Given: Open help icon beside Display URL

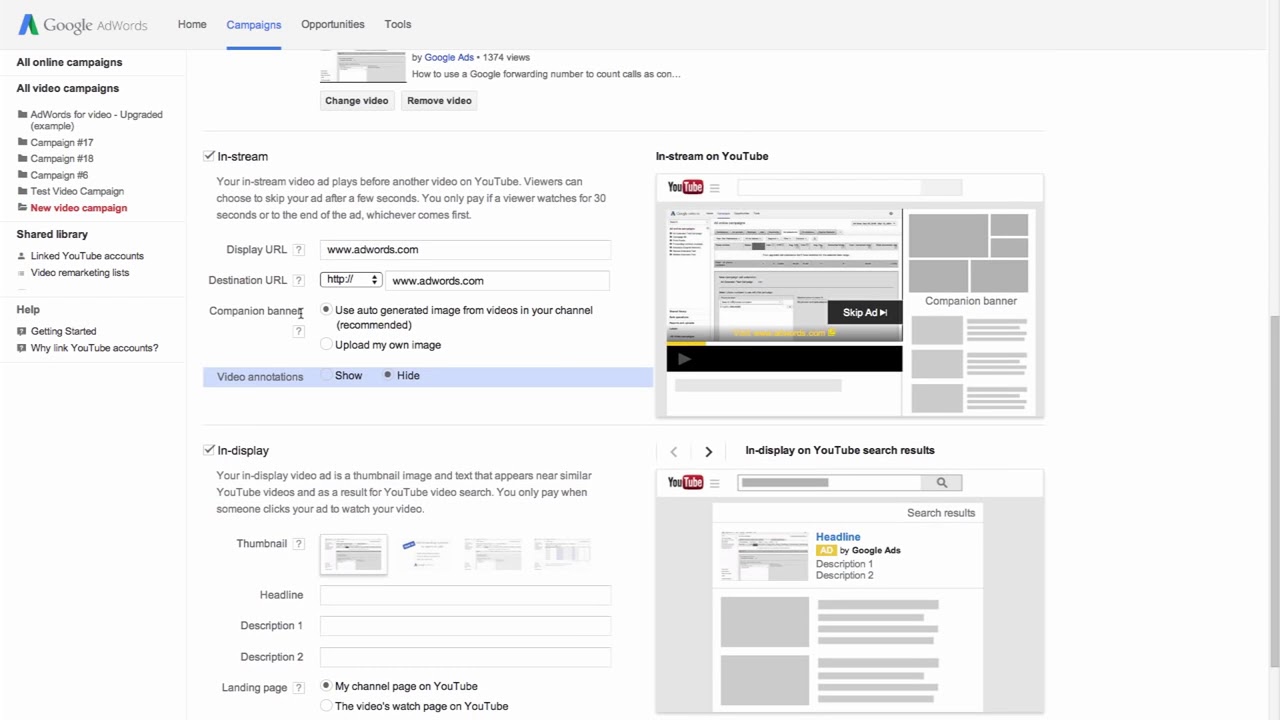Looking at the screenshot, I should (x=298, y=250).
